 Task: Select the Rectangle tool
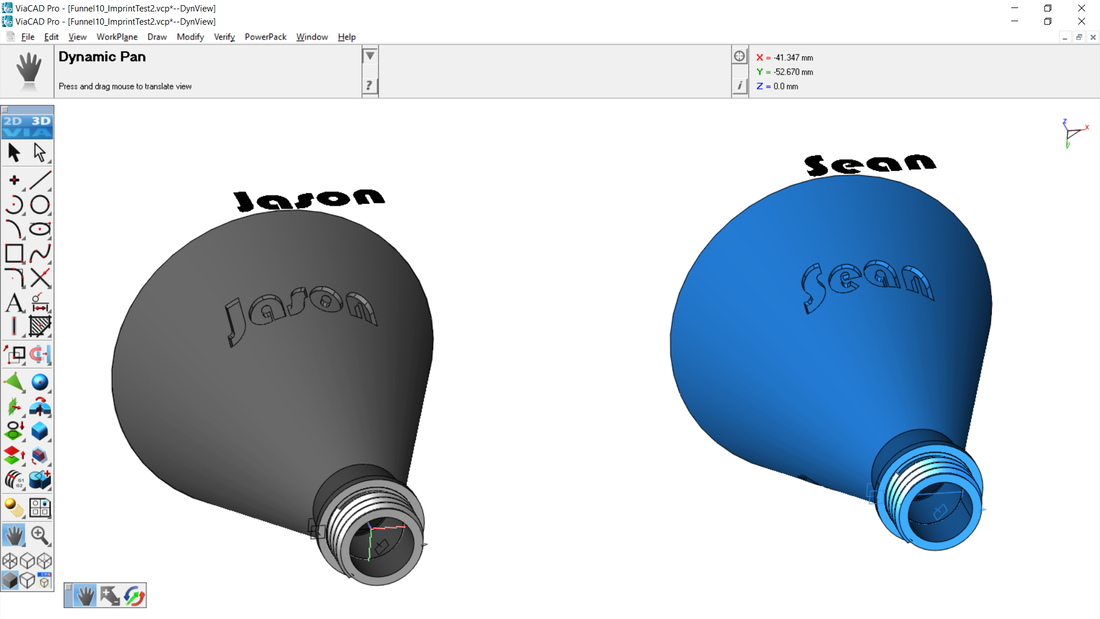coord(14,254)
